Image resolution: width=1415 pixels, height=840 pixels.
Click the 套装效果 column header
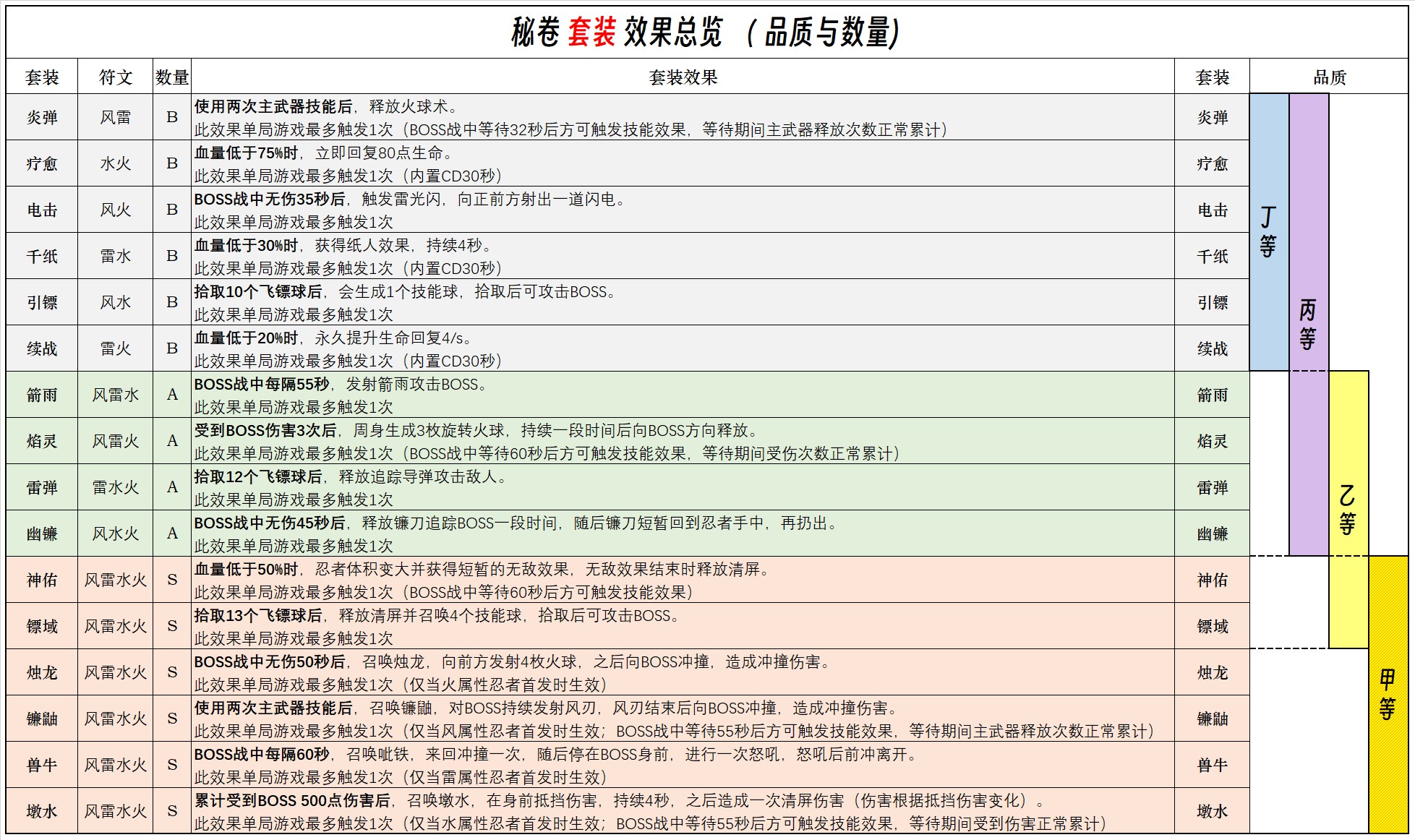683,77
